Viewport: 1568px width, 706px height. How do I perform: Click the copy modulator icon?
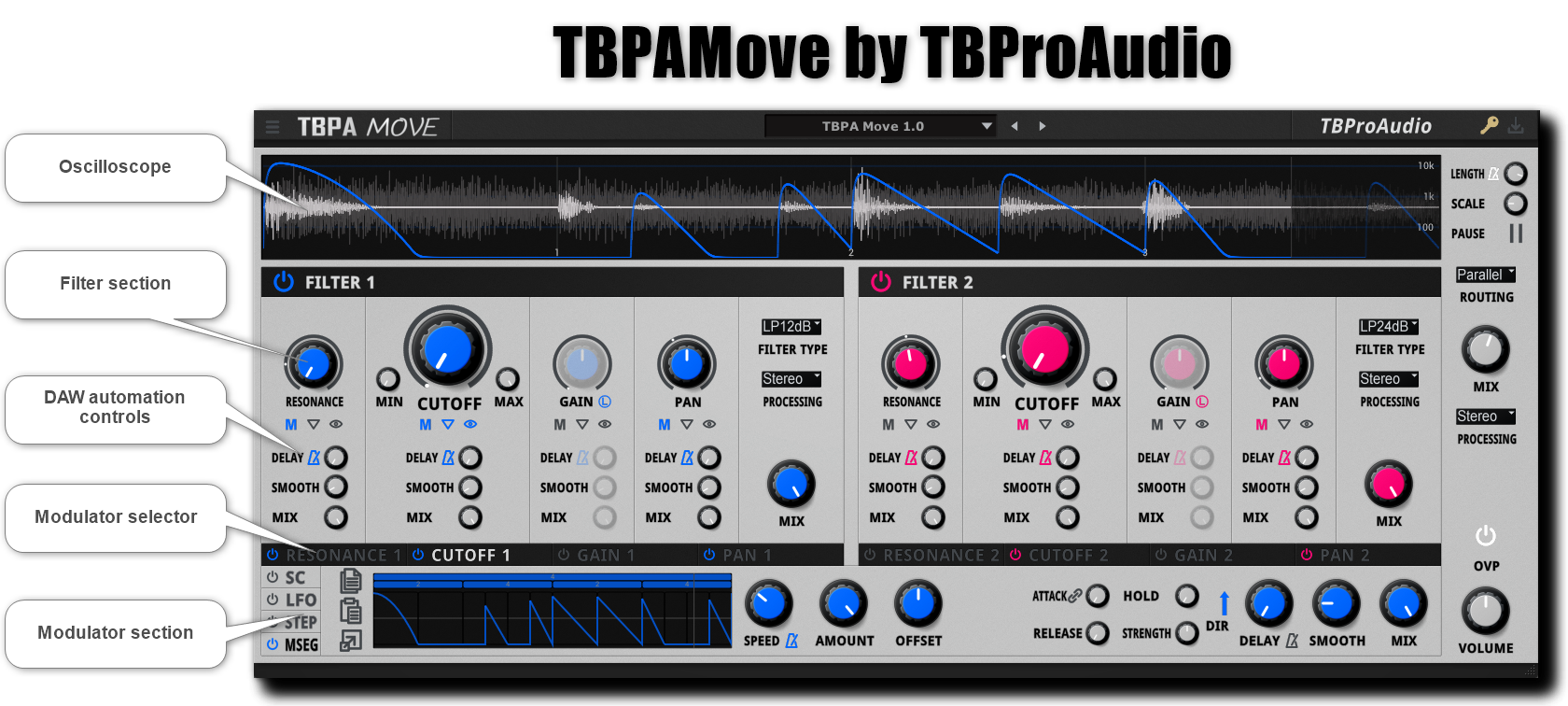351,581
